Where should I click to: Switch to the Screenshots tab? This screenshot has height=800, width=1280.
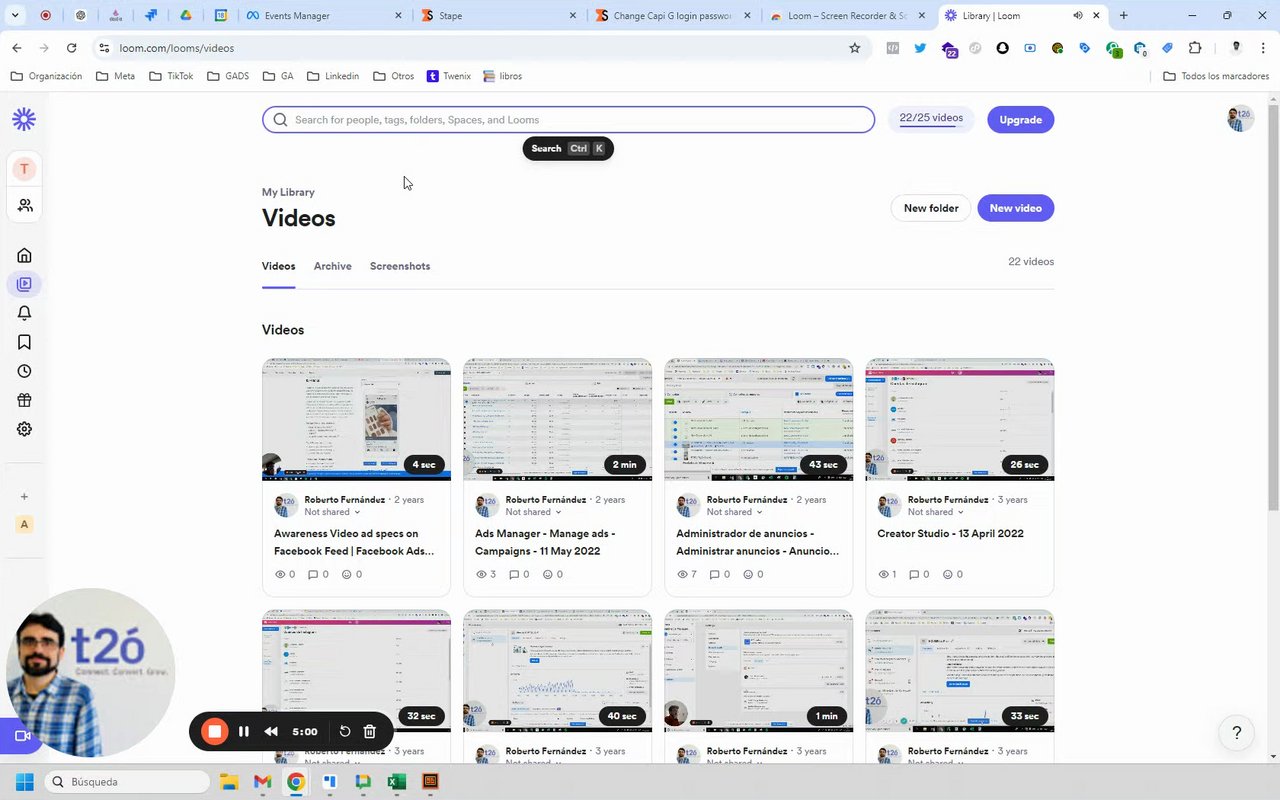click(400, 266)
